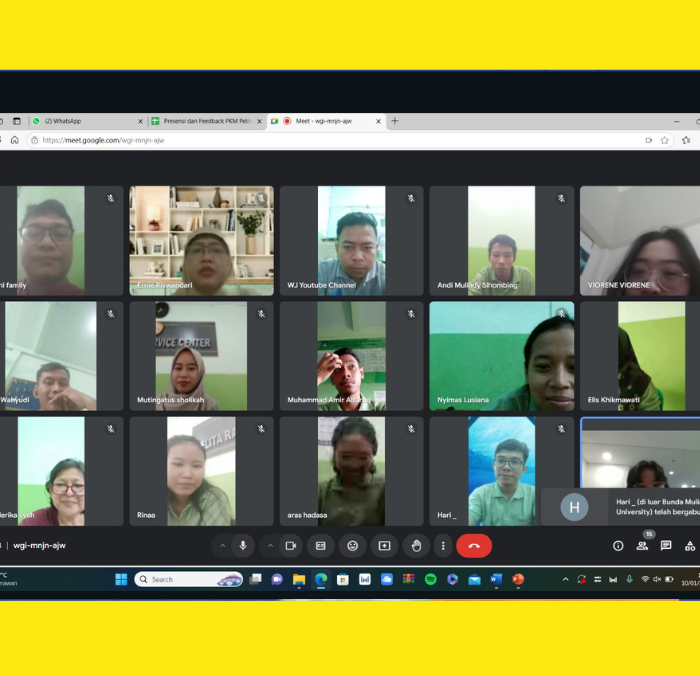The width and height of the screenshot is (700, 675).
Task: Show the participants list (15)
Action: click(642, 546)
